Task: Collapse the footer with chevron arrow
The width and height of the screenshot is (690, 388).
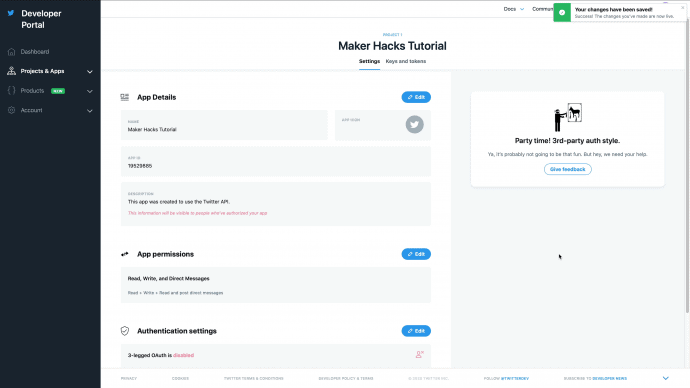Action: click(666, 378)
